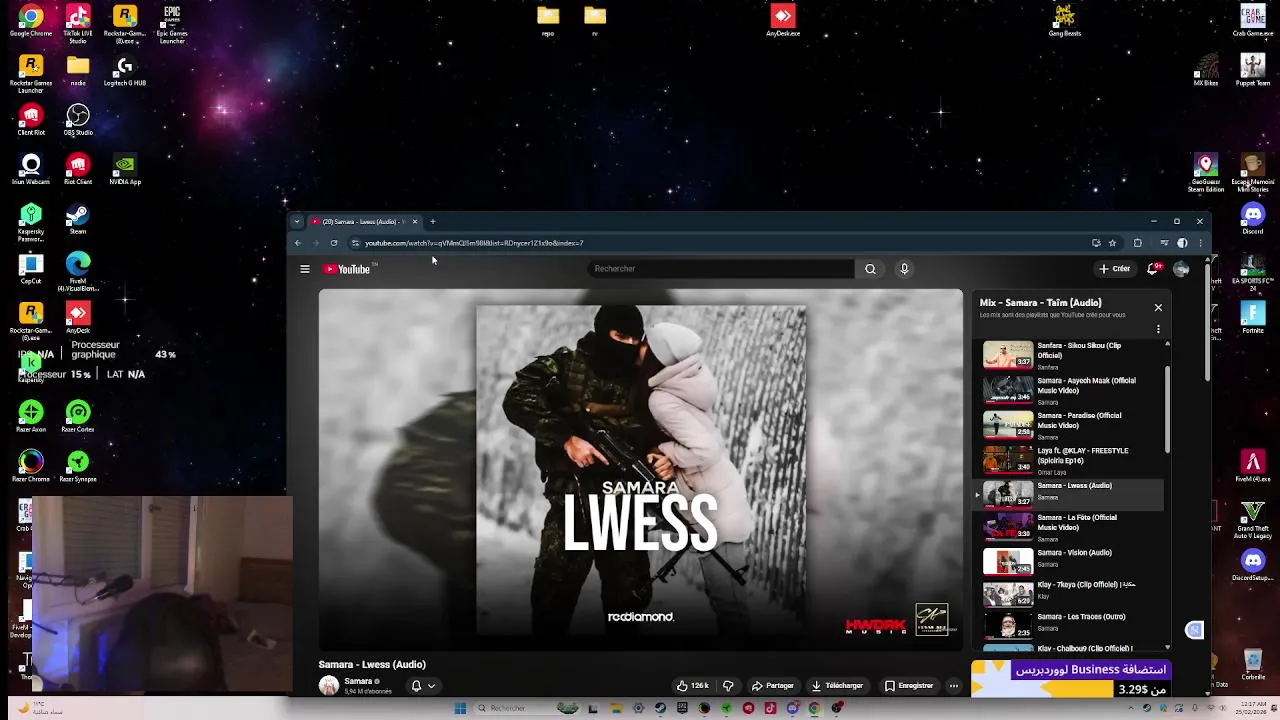Image resolution: width=1280 pixels, height=720 pixels.
Task: Click the Partager share button
Action: point(772,686)
